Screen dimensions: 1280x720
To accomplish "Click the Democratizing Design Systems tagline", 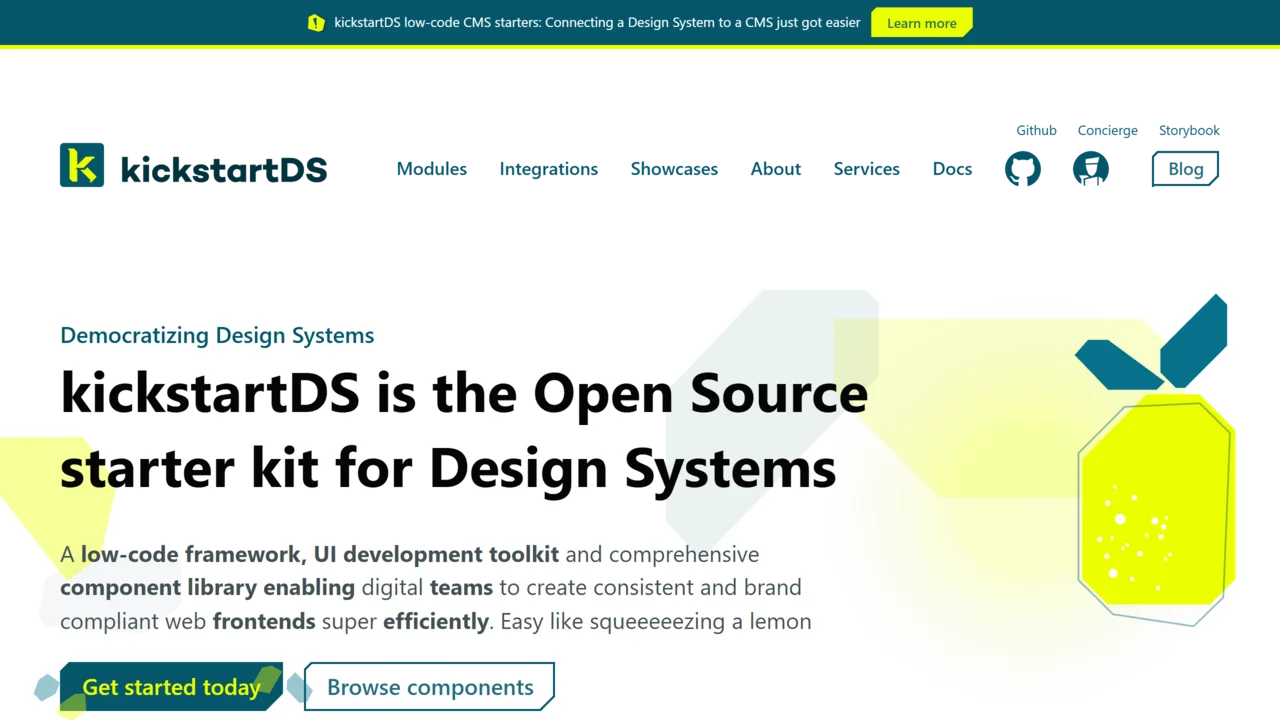I will [x=217, y=335].
